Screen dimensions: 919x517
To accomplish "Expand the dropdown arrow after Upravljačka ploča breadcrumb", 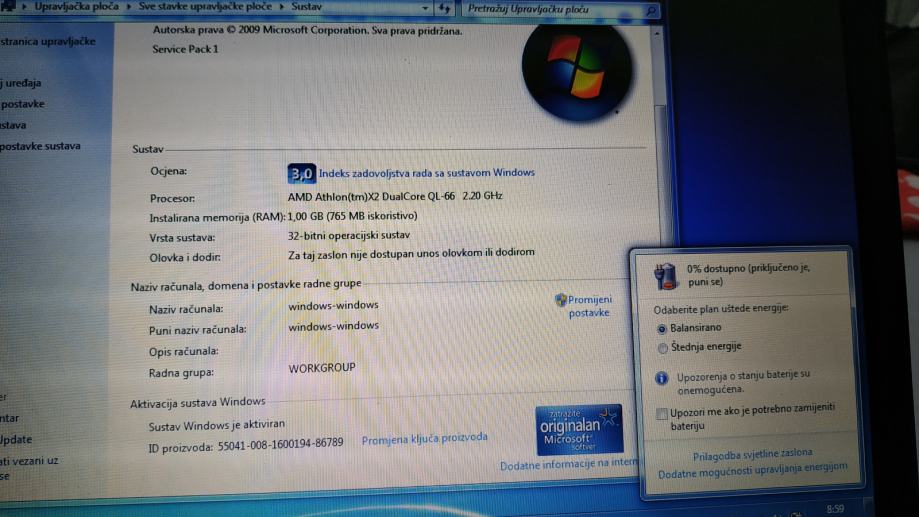I will 128,7.
